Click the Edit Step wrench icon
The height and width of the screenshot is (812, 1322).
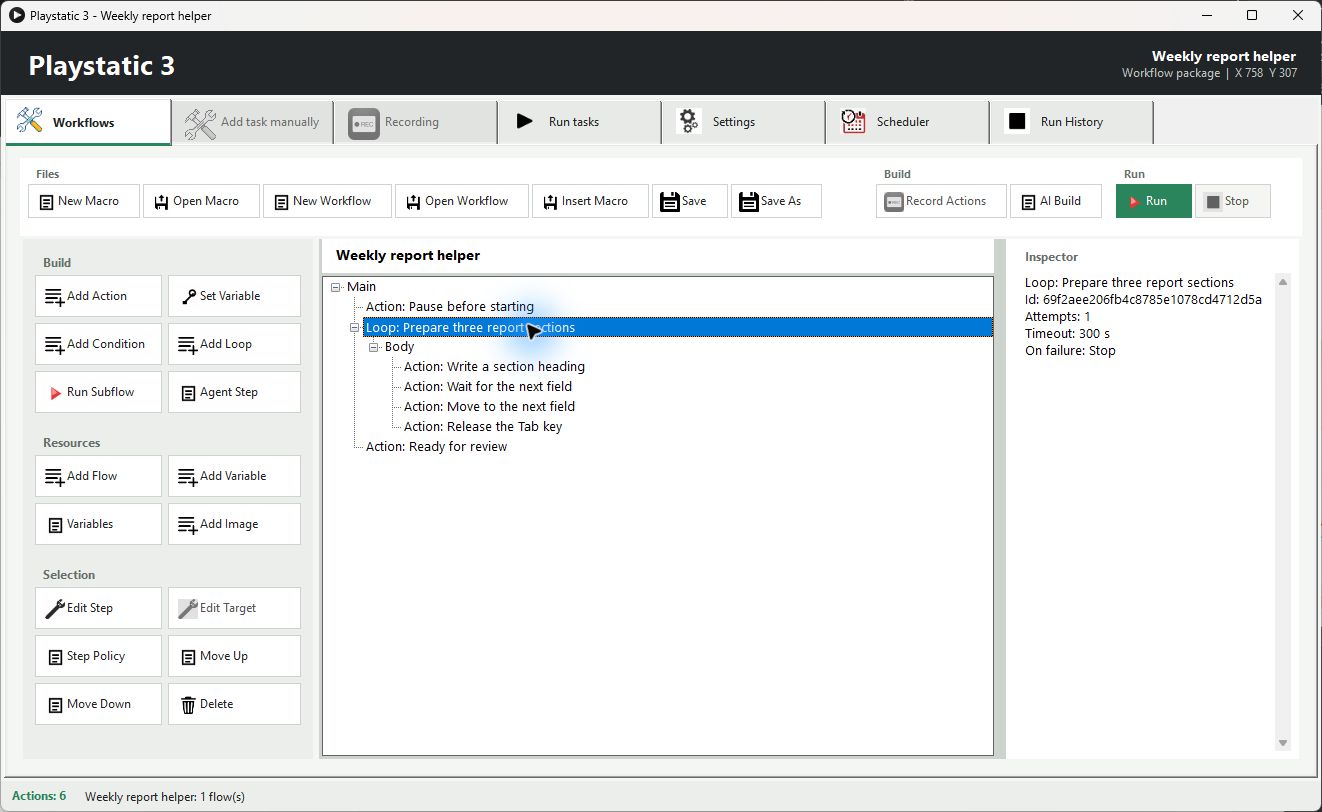(x=55, y=608)
